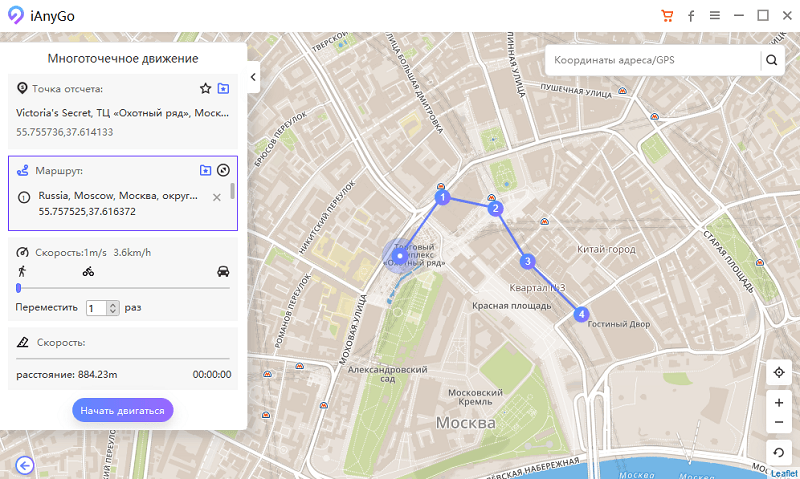The height and width of the screenshot is (479, 800).
Task: Click the address/GPS coordinates search field
Action: pos(653,60)
